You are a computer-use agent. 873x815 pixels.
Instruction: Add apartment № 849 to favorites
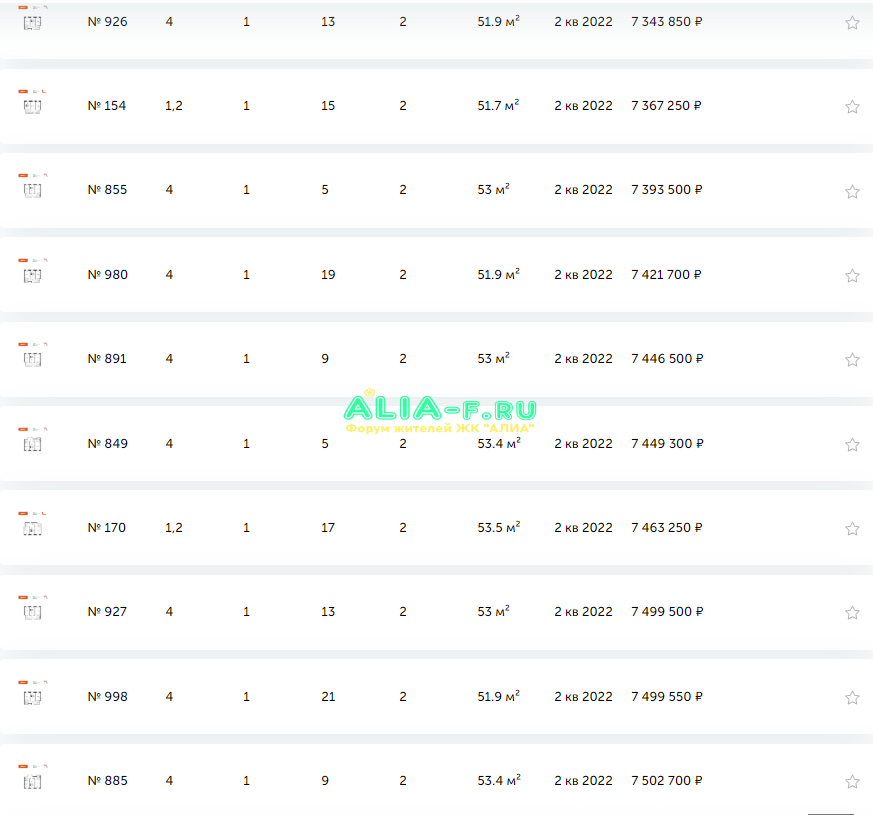[x=852, y=444]
